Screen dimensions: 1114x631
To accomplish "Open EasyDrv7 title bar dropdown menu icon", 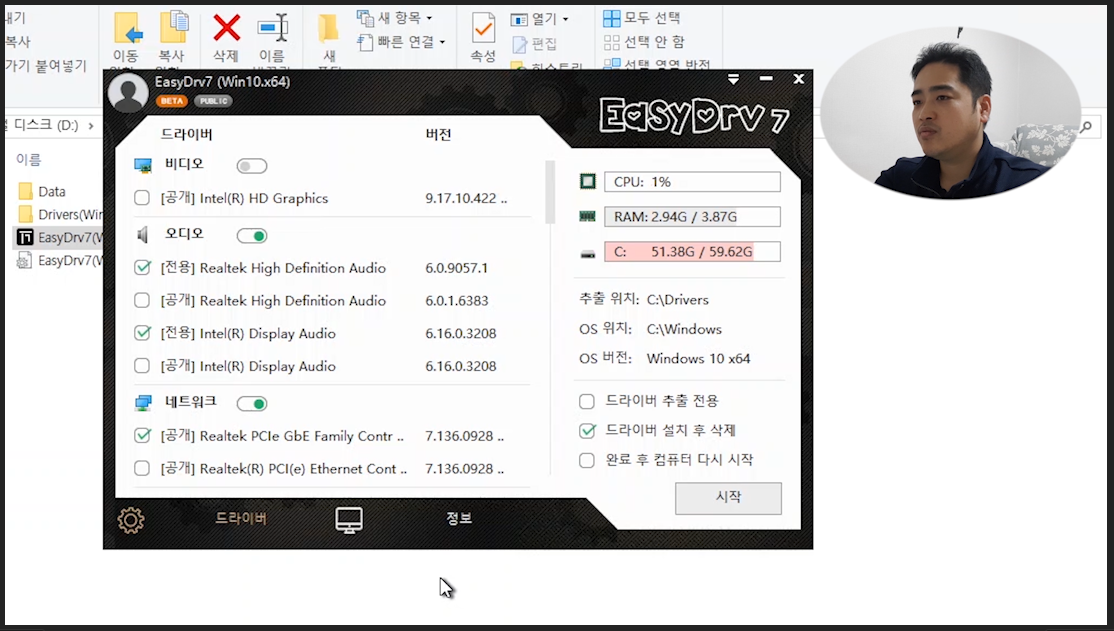I will pyautogui.click(x=733, y=79).
